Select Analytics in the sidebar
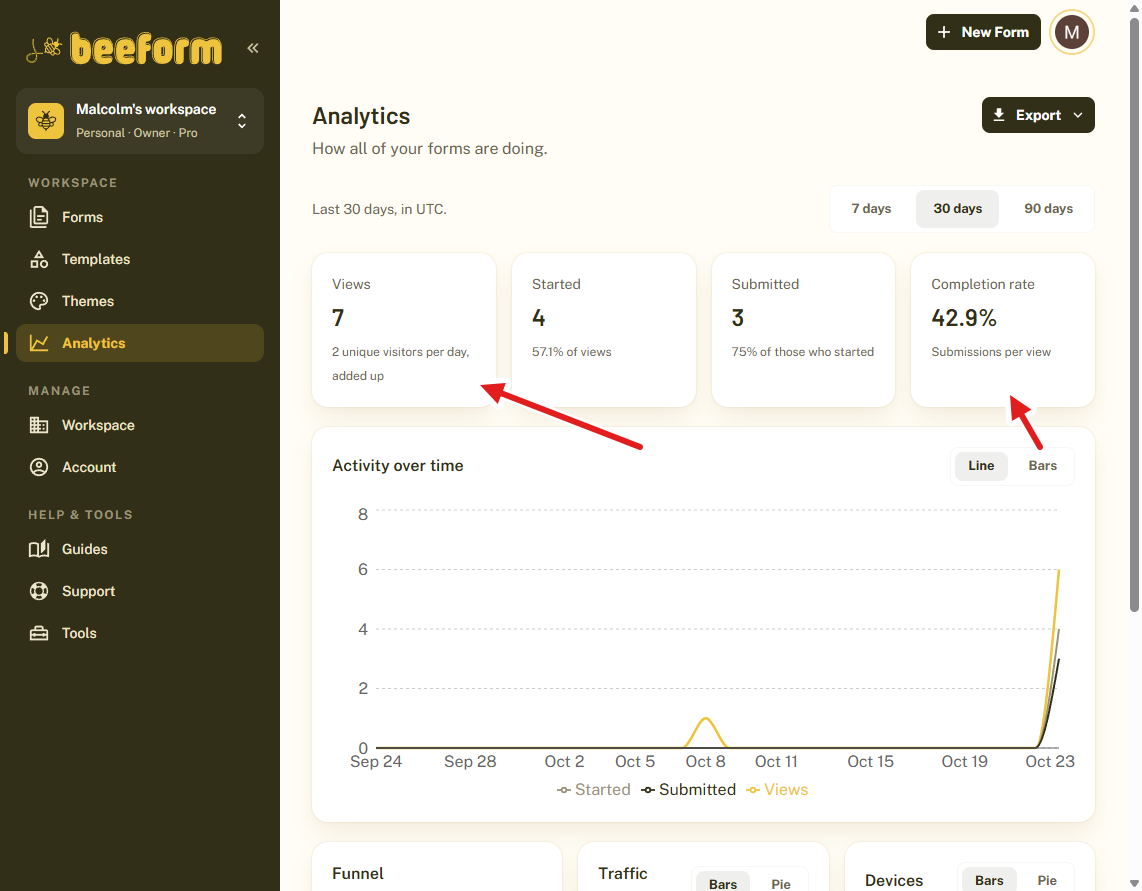The height and width of the screenshot is (891, 1142). (140, 343)
